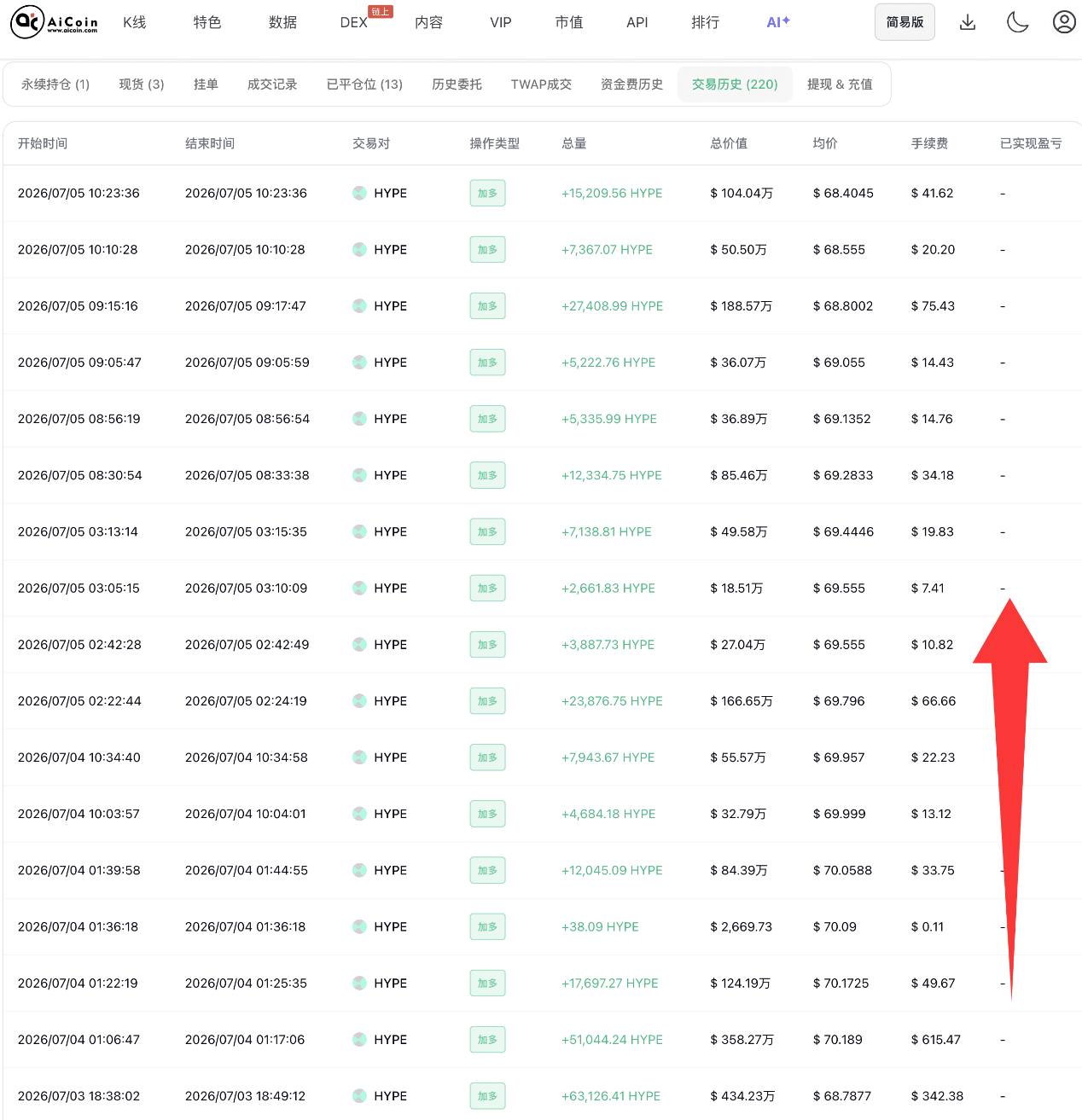Click HYPE coin icon in 10:23:36 row
This screenshot has width=1082, height=1120.
coord(360,194)
